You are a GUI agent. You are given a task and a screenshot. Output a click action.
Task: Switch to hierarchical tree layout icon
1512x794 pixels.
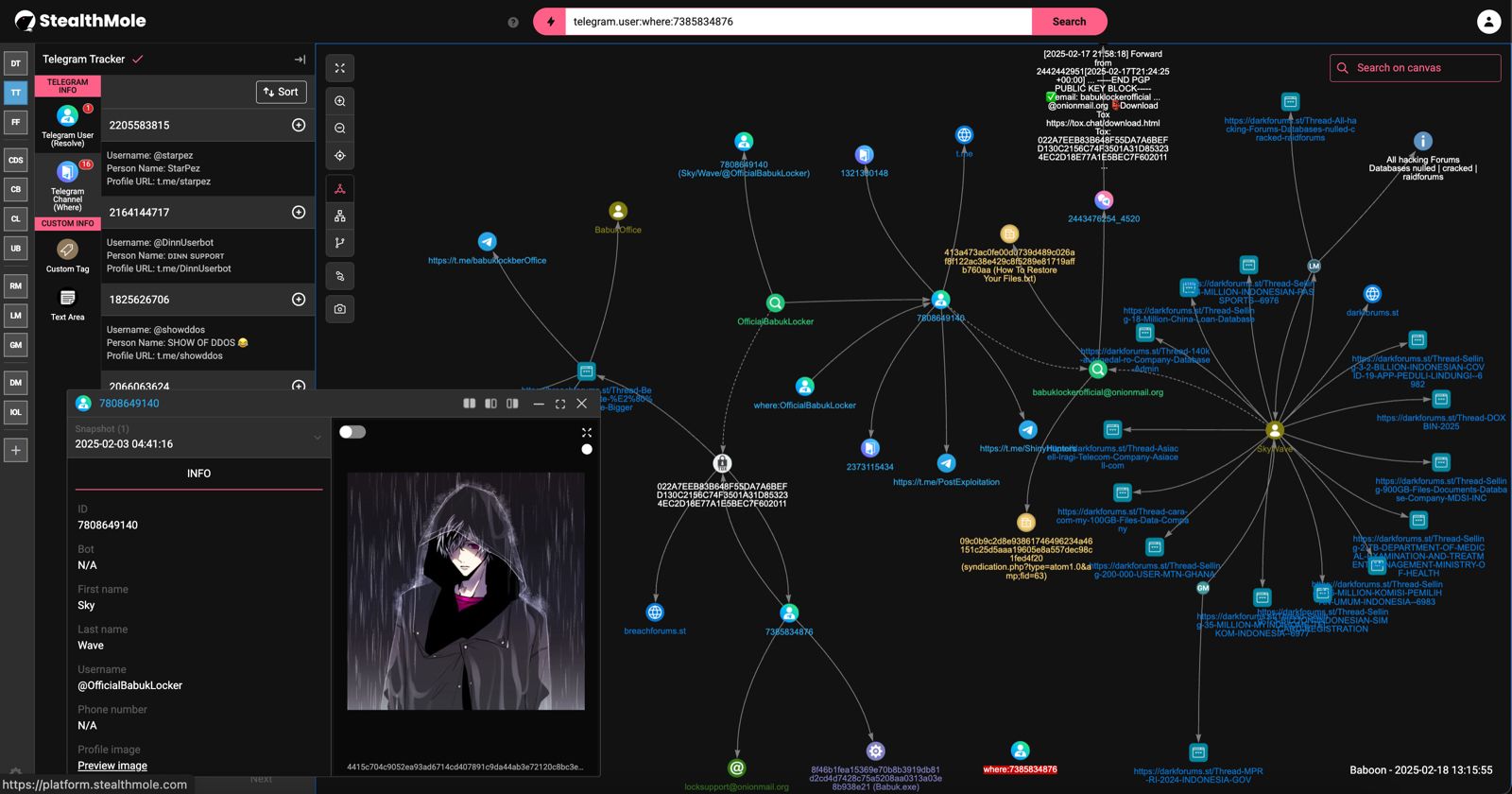[340, 216]
